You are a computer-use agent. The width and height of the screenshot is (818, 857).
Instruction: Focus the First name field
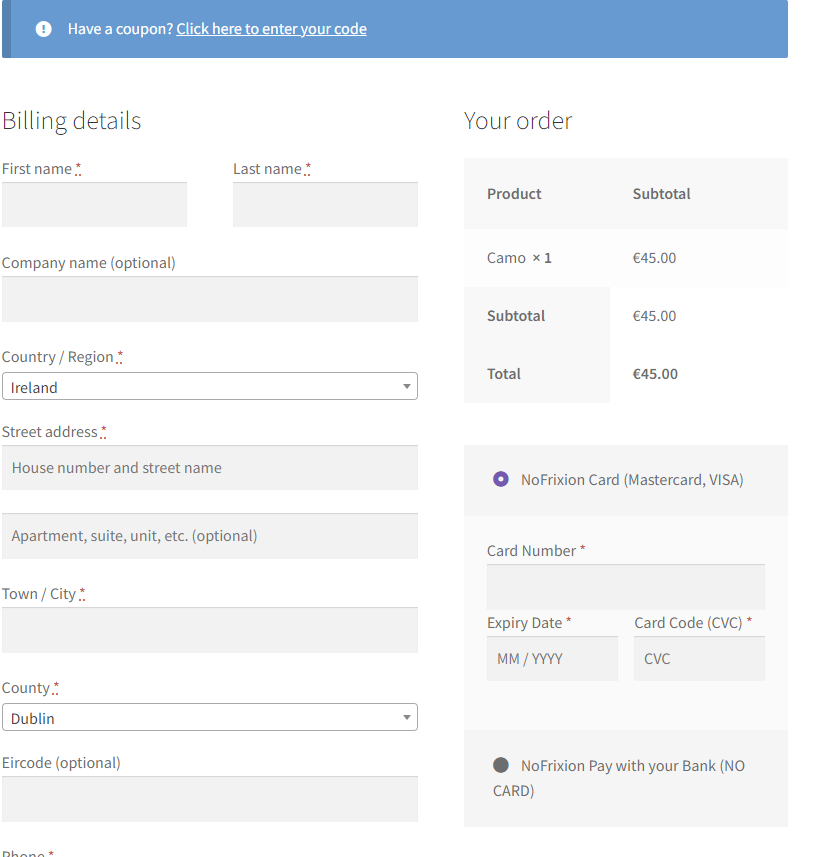coord(94,204)
